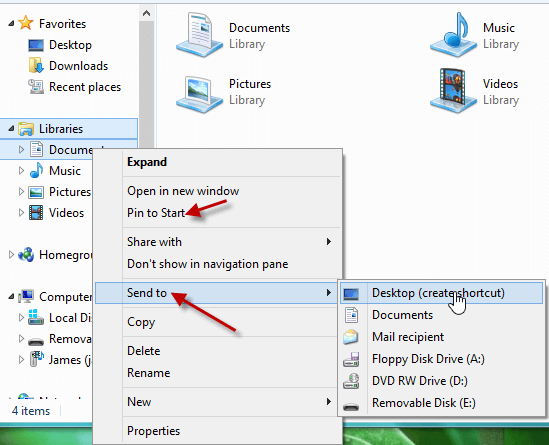Expand the Homegroup tree node

point(11,255)
